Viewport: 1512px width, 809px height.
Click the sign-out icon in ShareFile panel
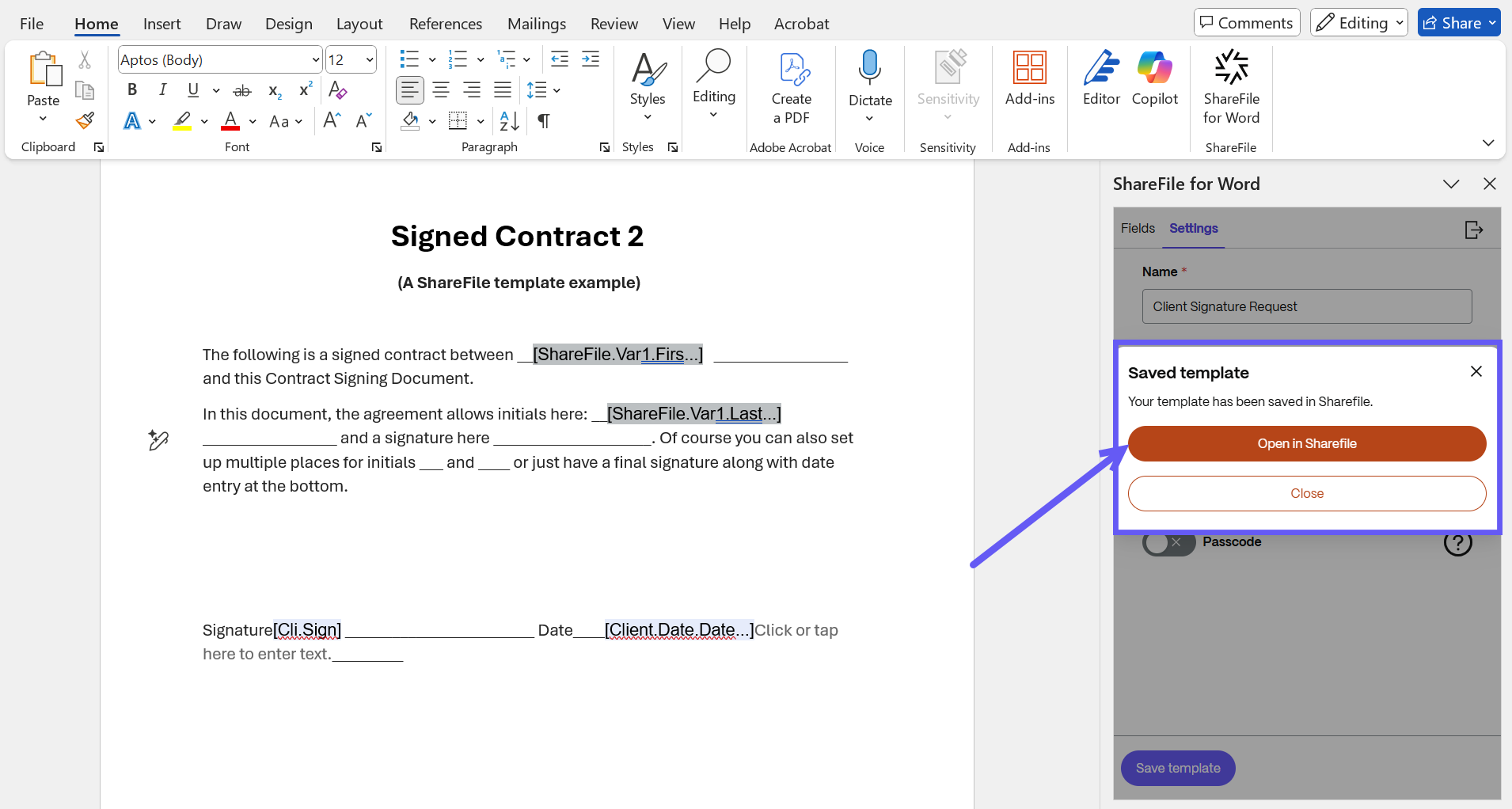[x=1473, y=230]
